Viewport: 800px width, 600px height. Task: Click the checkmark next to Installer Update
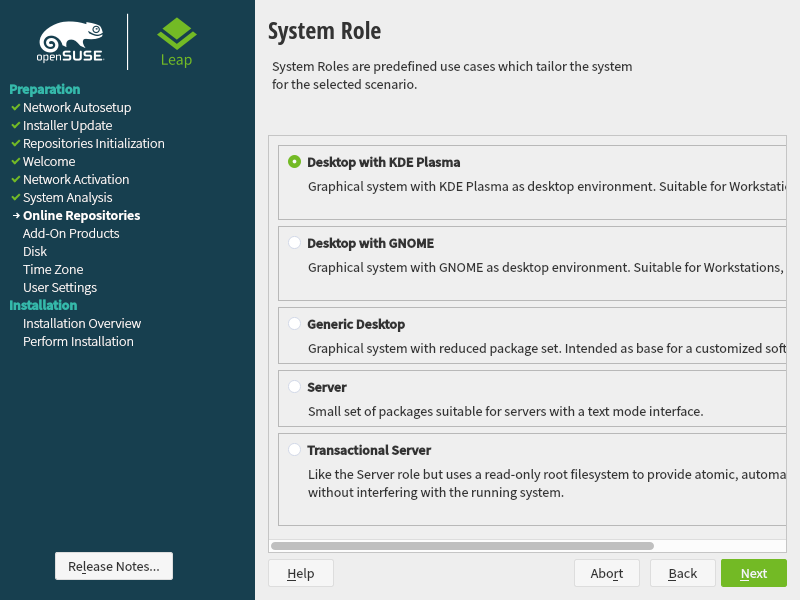coord(15,125)
